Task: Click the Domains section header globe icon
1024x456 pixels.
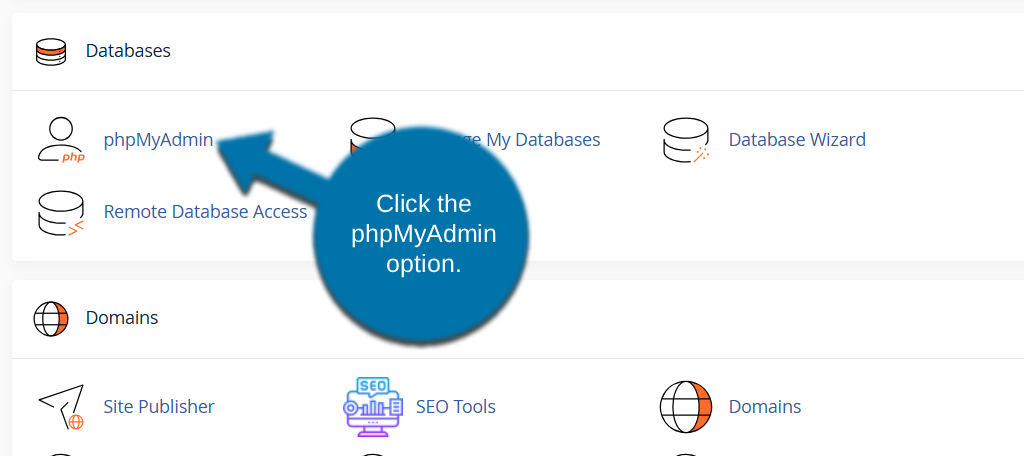Action: point(51,319)
